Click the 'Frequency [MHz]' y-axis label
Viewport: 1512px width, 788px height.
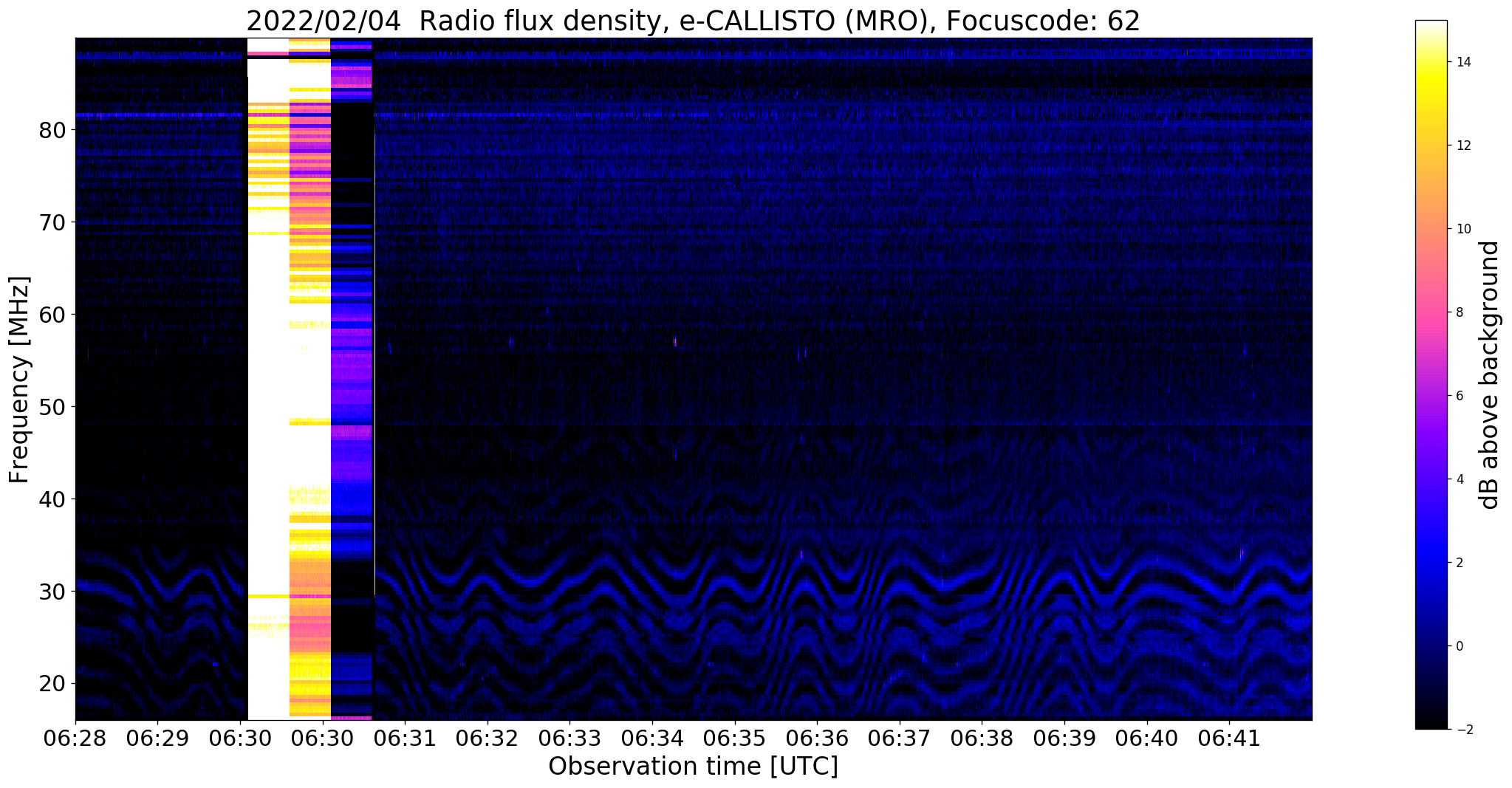click(19, 380)
